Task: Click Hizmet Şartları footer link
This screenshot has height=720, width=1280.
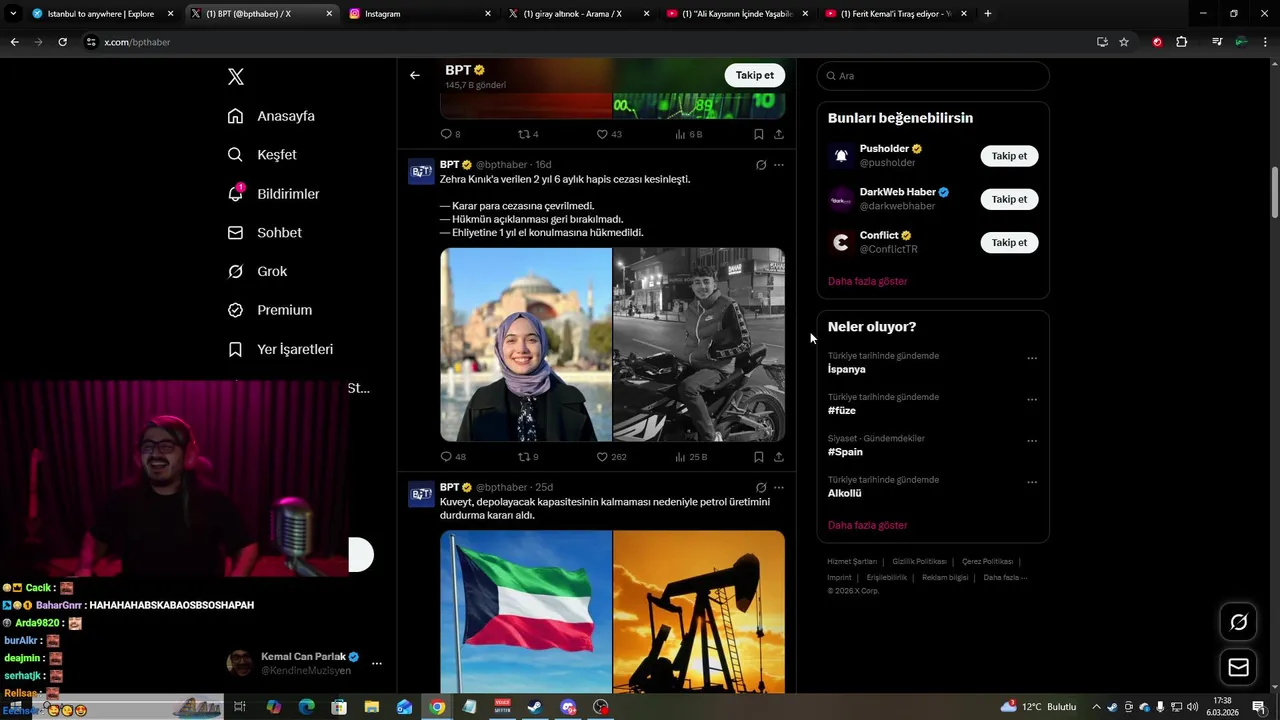Action: 852,562
